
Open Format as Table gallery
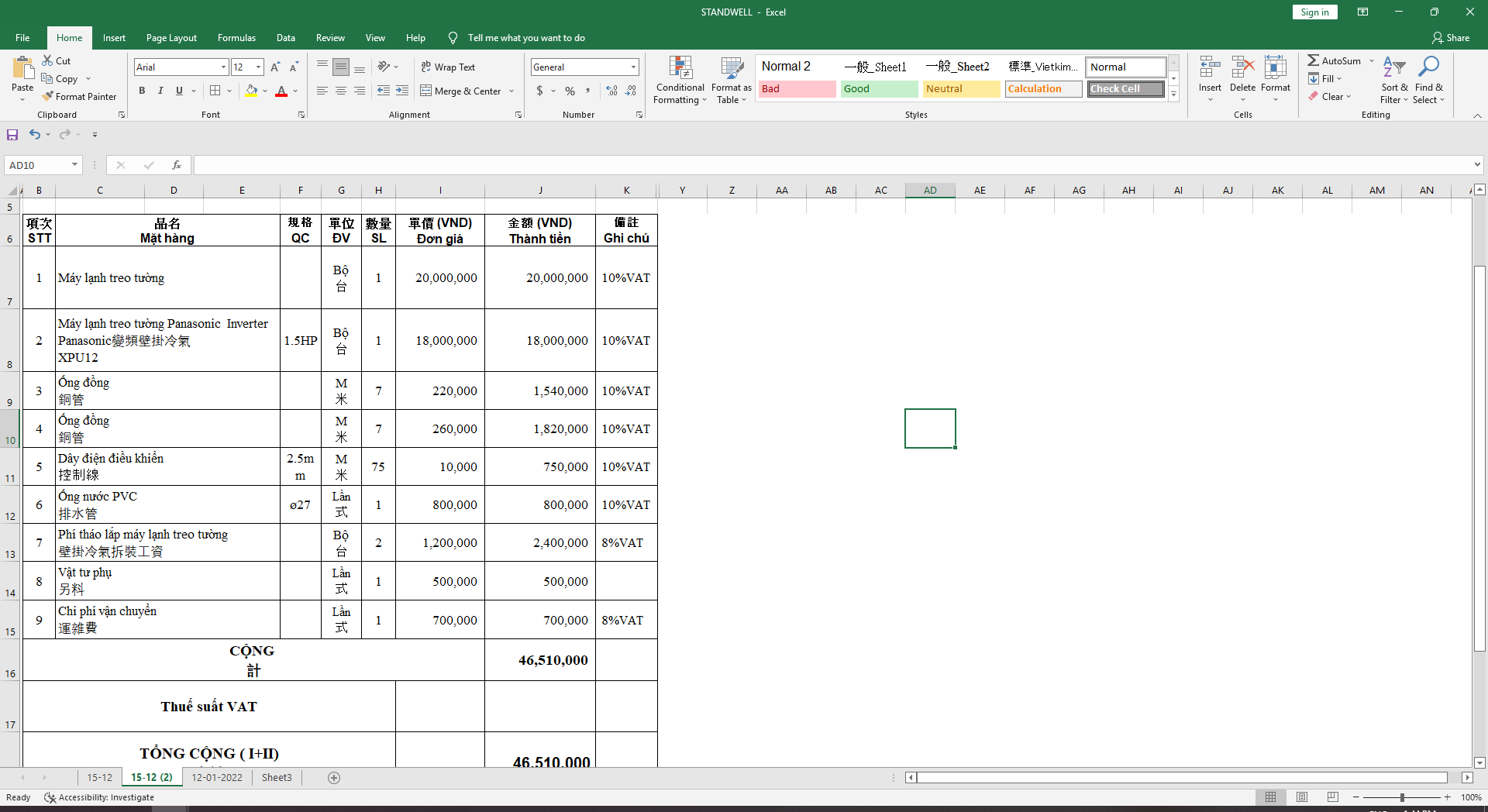(x=732, y=80)
